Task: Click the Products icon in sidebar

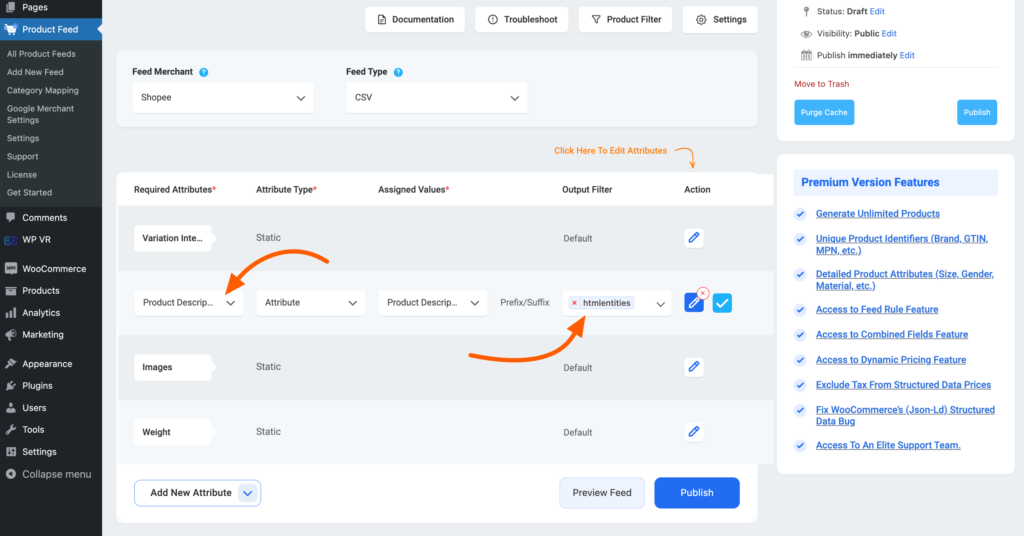Action: [10, 291]
